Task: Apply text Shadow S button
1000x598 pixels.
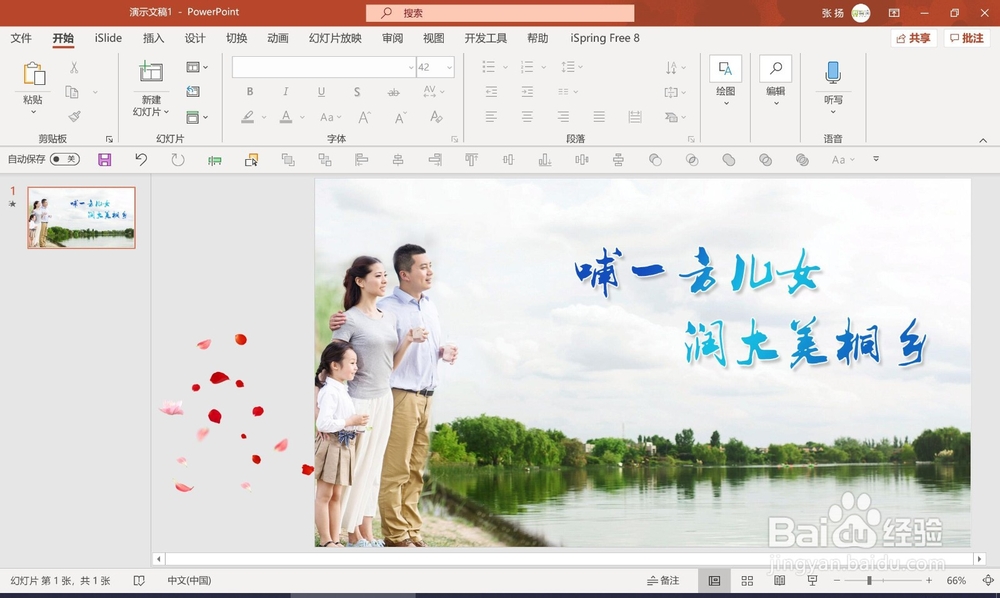Action: point(357,92)
